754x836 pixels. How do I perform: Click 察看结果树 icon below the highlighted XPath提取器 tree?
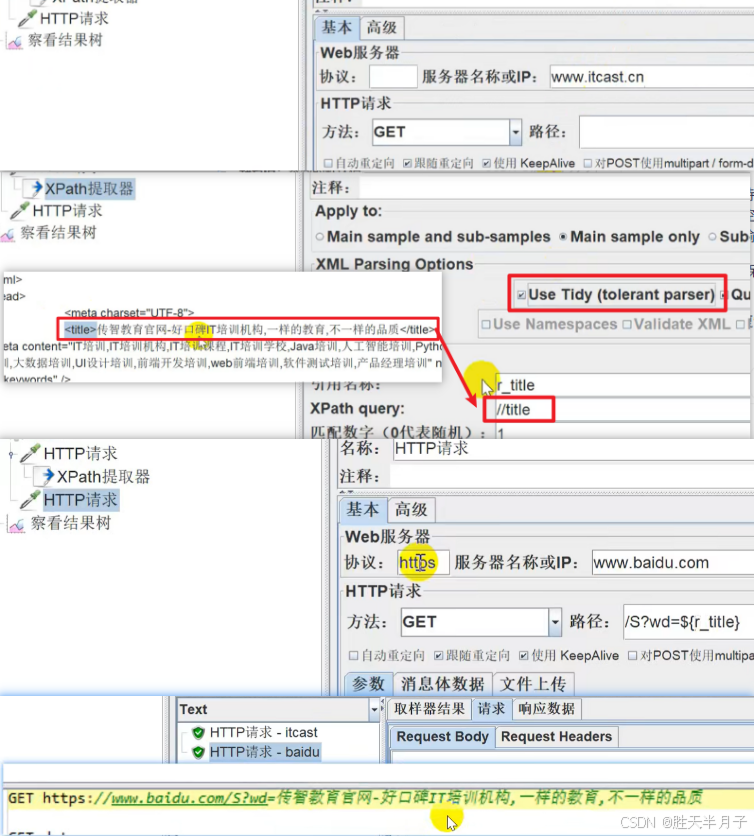point(9,234)
